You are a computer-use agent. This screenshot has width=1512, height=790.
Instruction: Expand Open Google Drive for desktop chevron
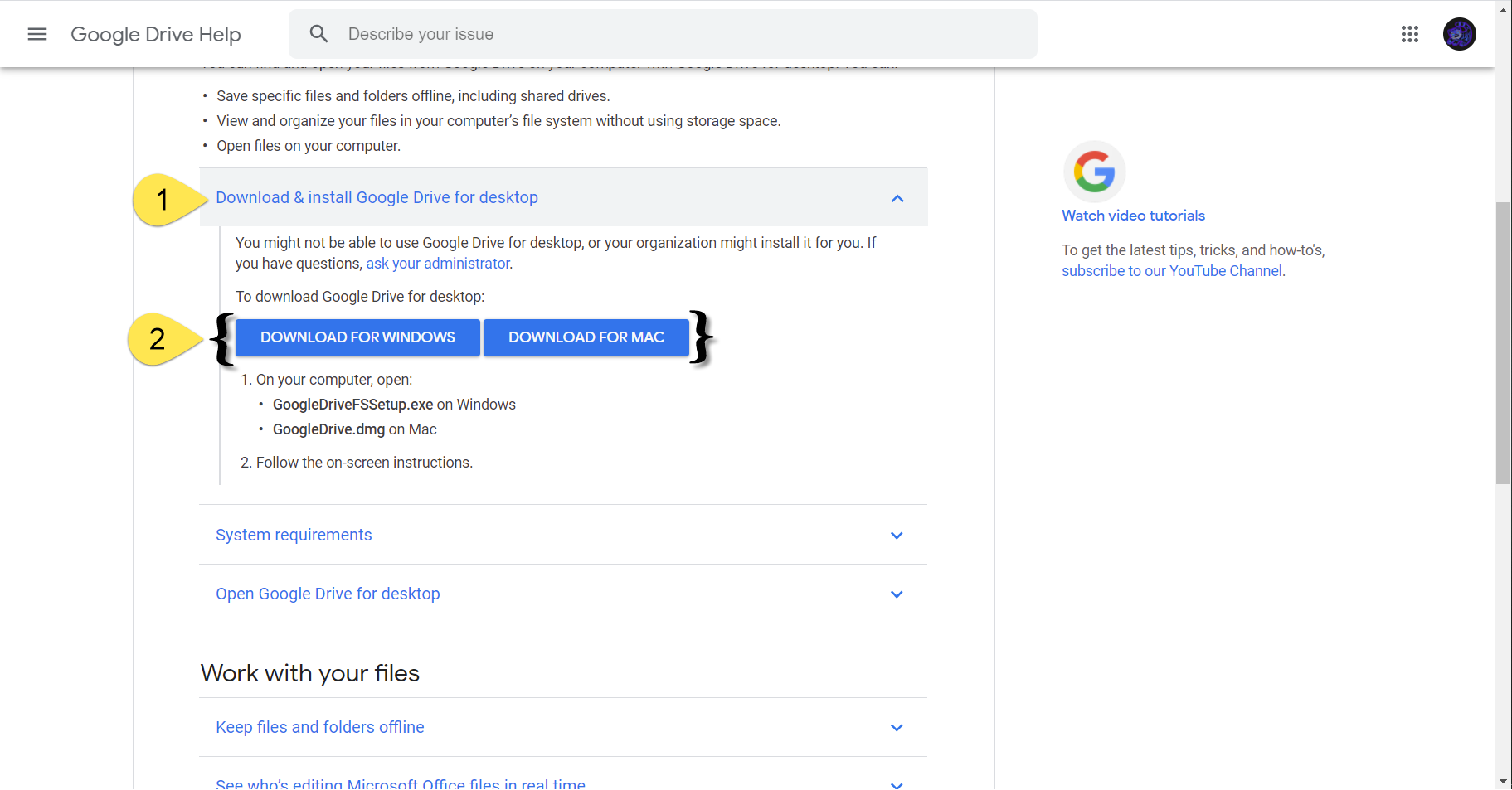coord(897,594)
